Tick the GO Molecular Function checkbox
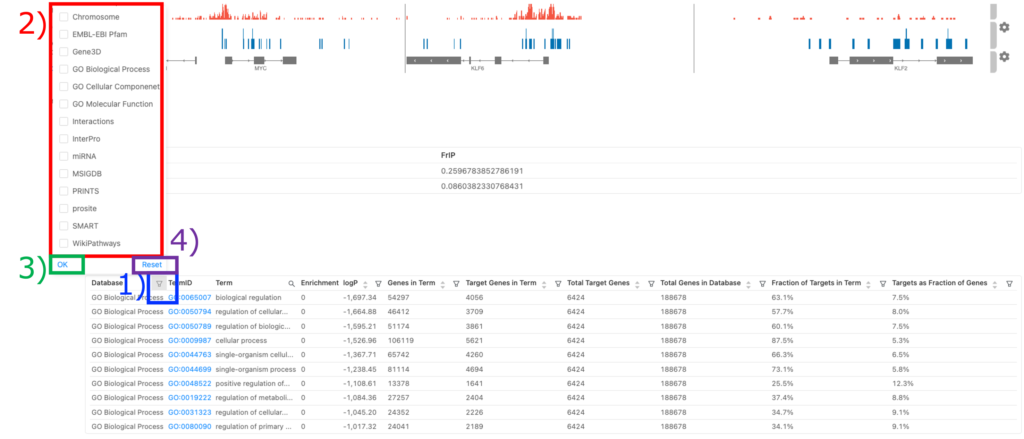This screenshot has width=1024, height=439. click(63, 104)
